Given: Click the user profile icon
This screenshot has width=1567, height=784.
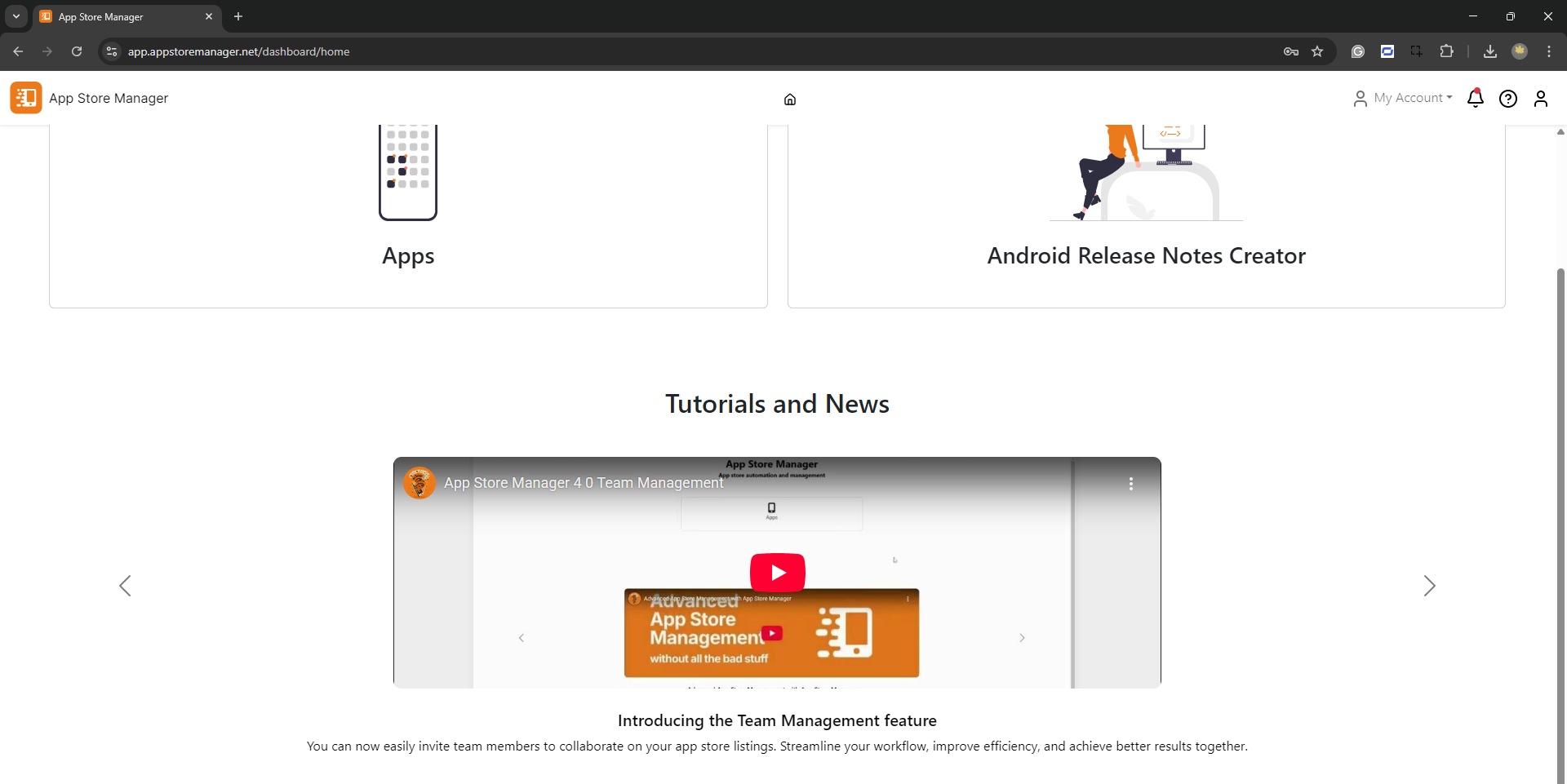Looking at the screenshot, I should pos(1540,99).
